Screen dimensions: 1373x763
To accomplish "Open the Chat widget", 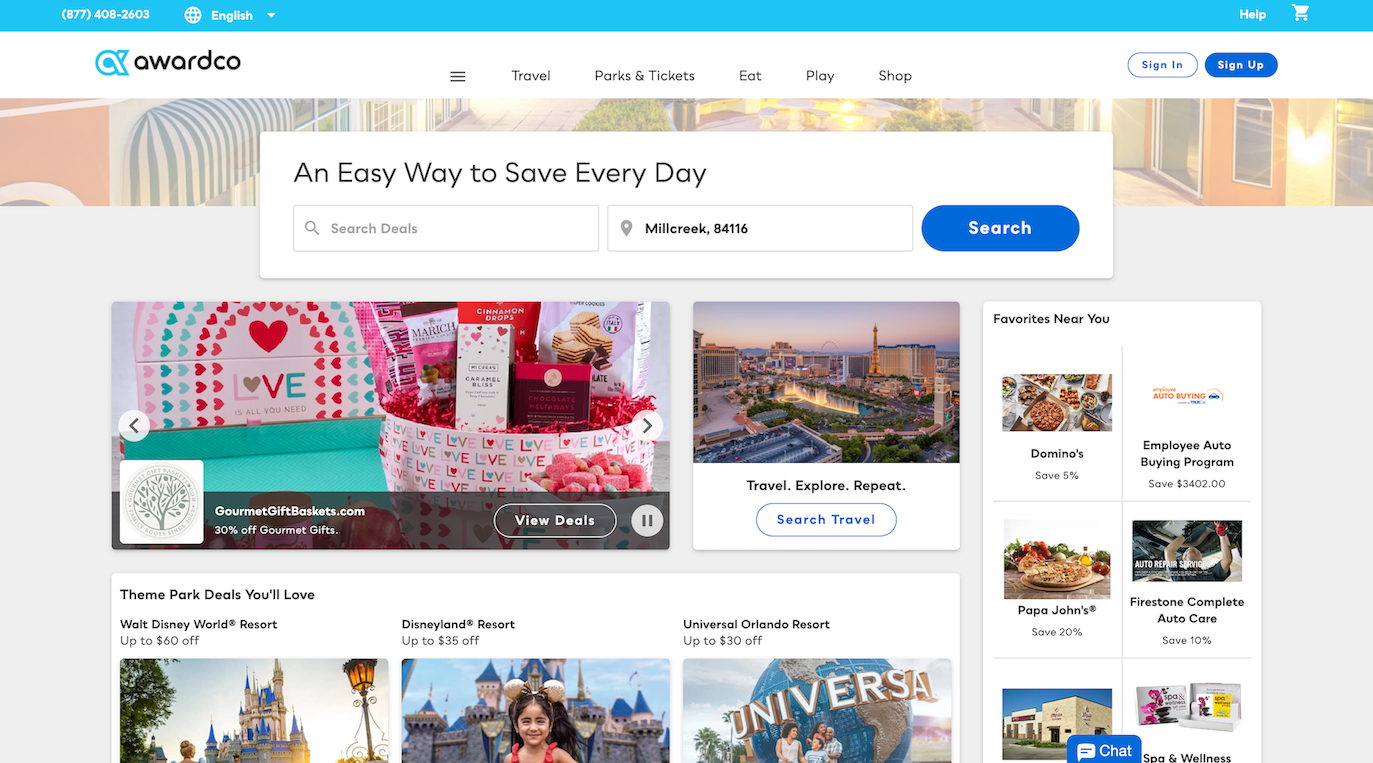I will (1105, 750).
